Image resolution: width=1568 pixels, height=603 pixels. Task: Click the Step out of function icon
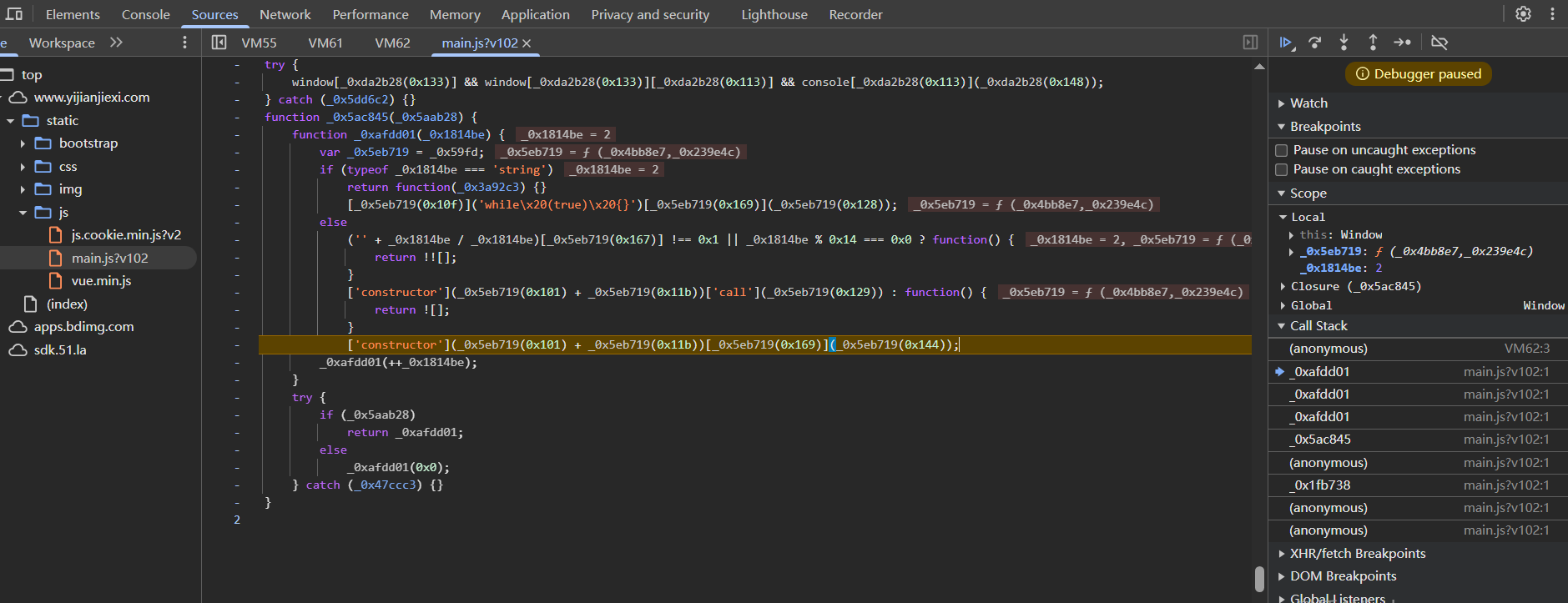click(x=1373, y=43)
